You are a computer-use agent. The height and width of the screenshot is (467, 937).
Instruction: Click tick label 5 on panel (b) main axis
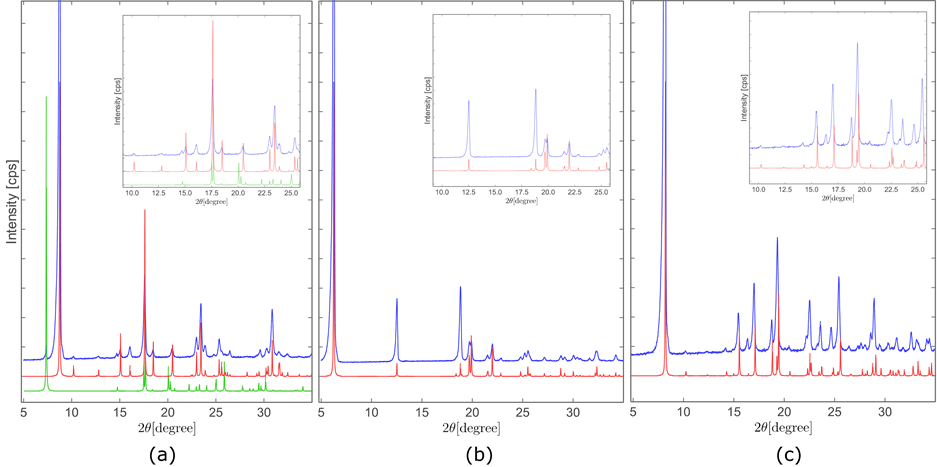coord(321,413)
